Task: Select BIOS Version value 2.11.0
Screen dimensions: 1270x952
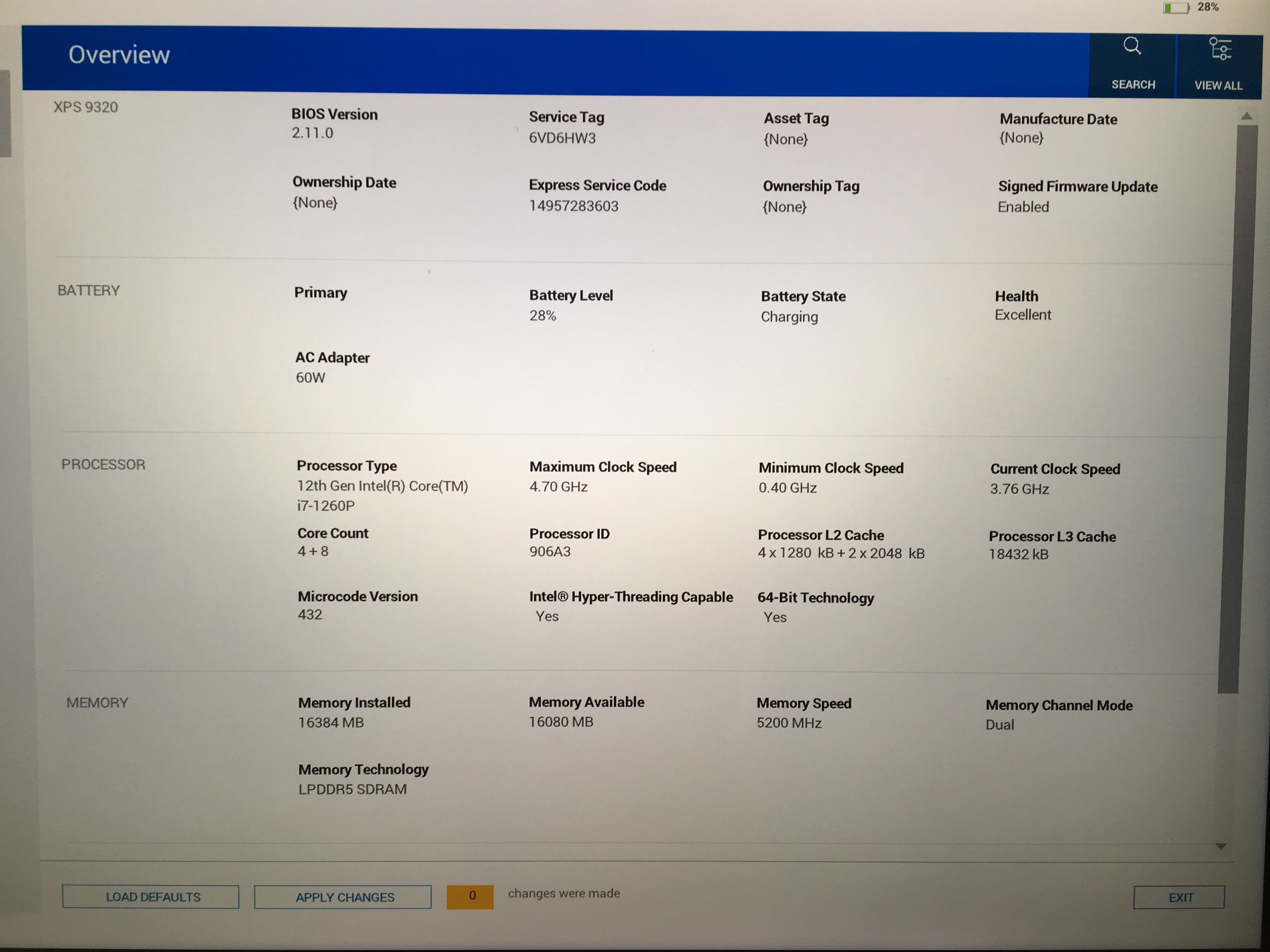Action: [x=312, y=133]
